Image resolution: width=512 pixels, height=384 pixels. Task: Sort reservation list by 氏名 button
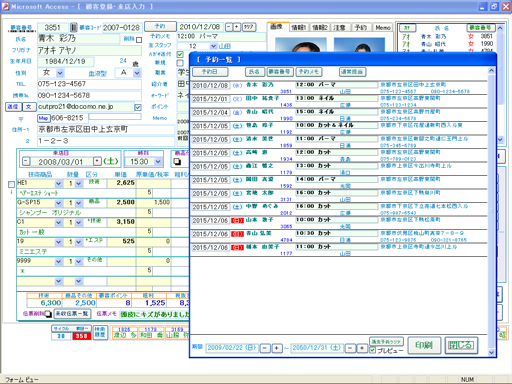255,72
